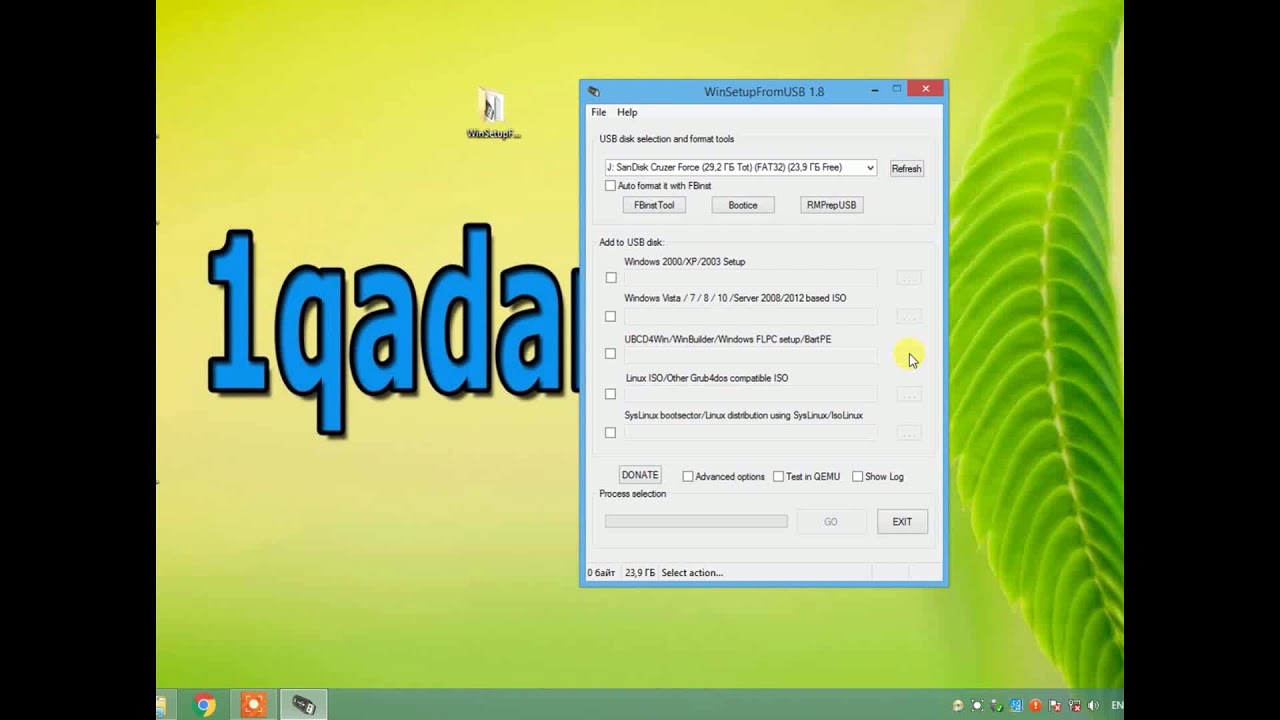This screenshot has width=1280, height=720.
Task: Click the GO button
Action: [831, 522]
